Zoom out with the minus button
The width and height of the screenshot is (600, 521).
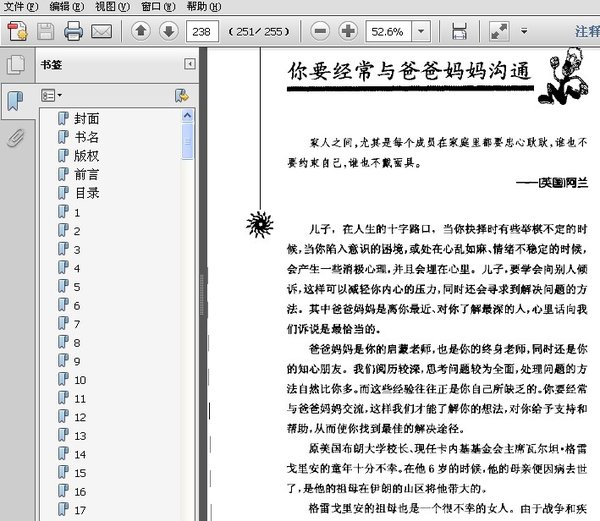coord(320,31)
